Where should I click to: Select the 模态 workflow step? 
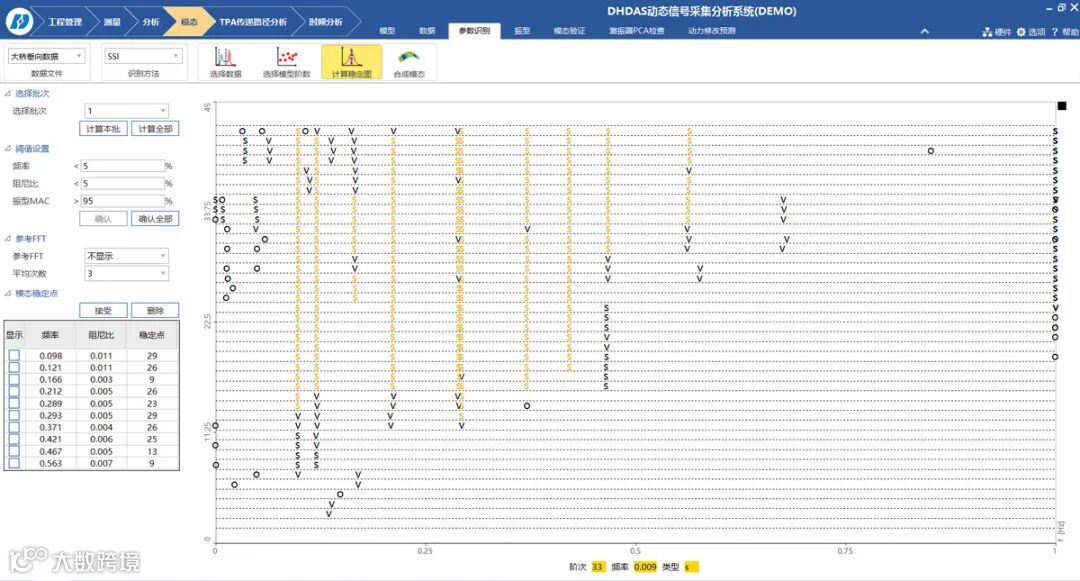pyautogui.click(x=188, y=22)
